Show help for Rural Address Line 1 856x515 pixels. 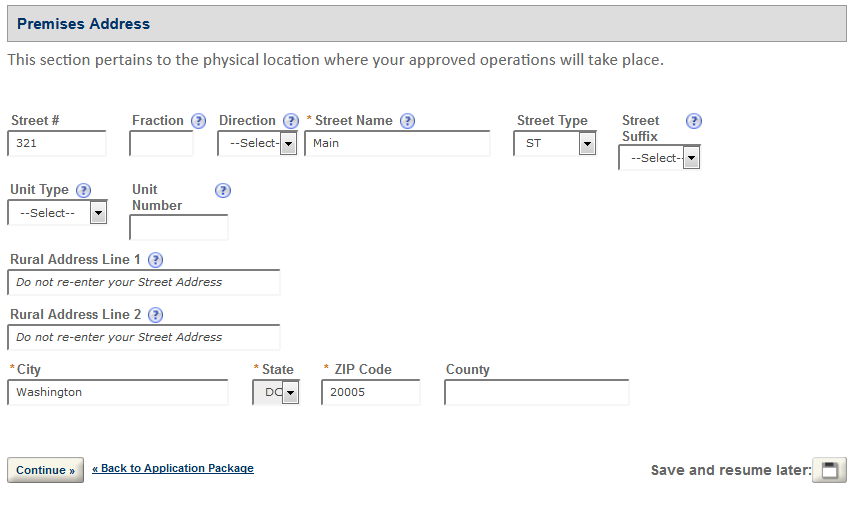(x=155, y=260)
